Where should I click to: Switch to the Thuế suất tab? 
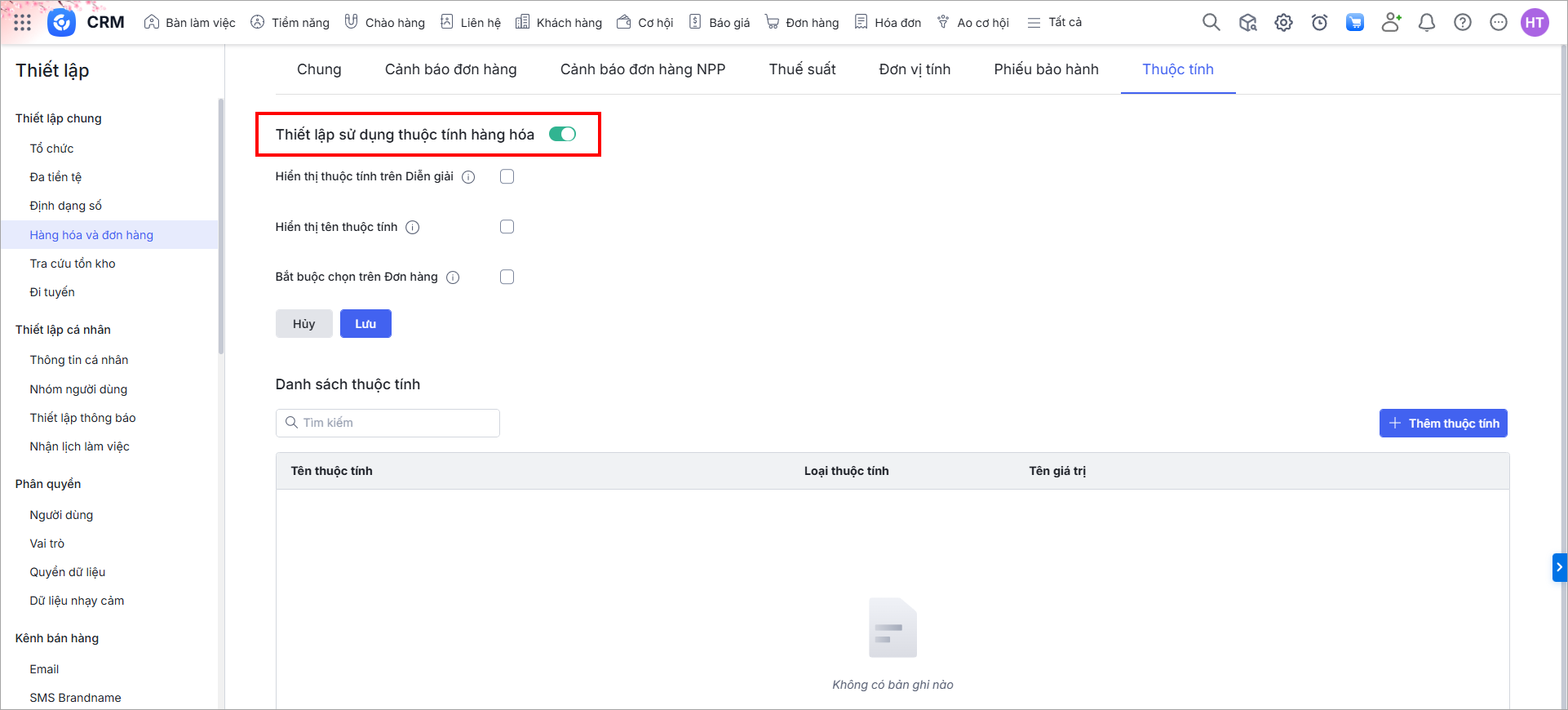point(802,69)
